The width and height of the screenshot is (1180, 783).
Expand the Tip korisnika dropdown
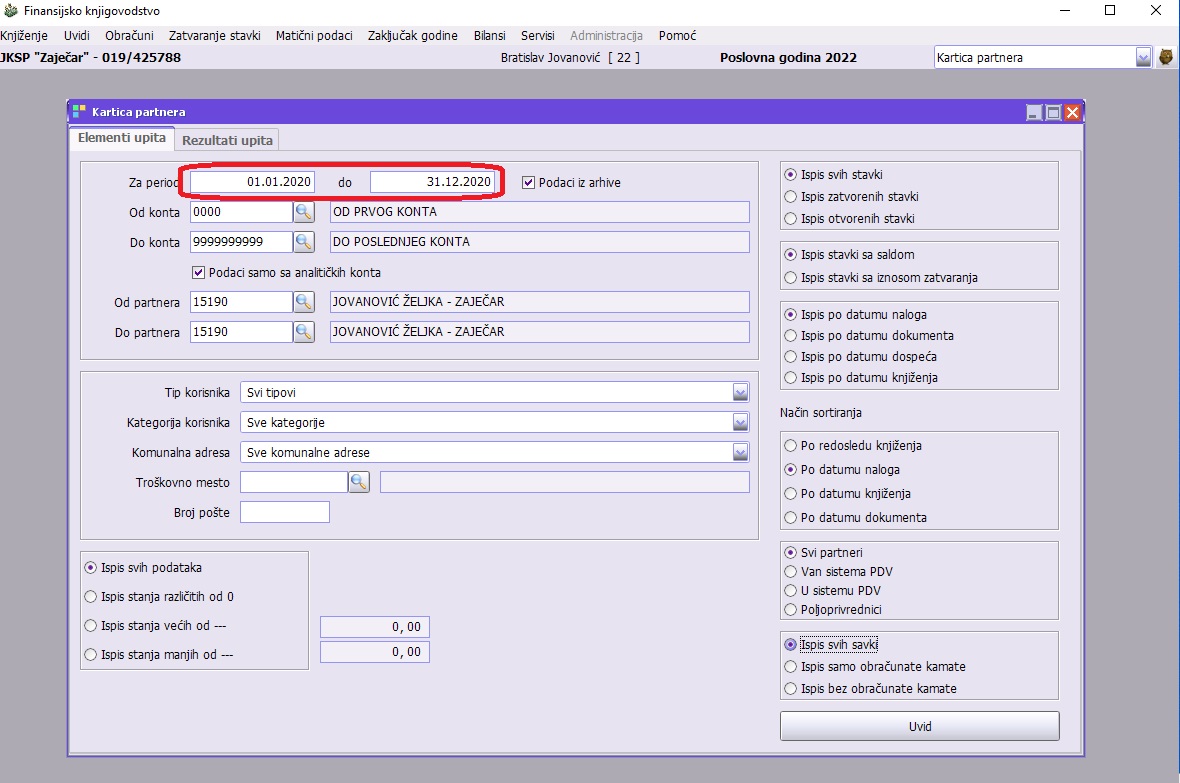740,392
